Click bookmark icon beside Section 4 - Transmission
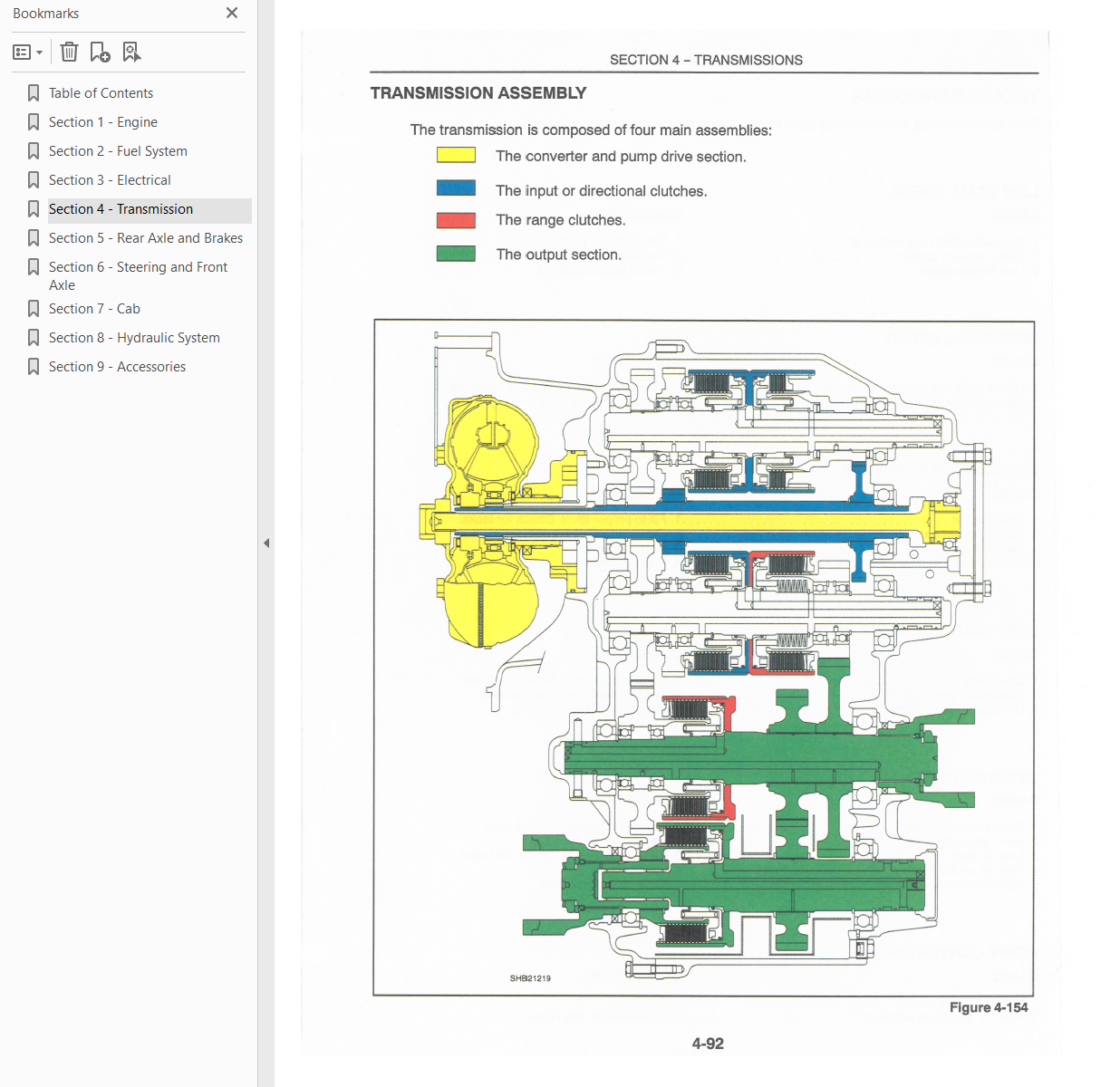This screenshot has width=1120, height=1087. click(34, 209)
